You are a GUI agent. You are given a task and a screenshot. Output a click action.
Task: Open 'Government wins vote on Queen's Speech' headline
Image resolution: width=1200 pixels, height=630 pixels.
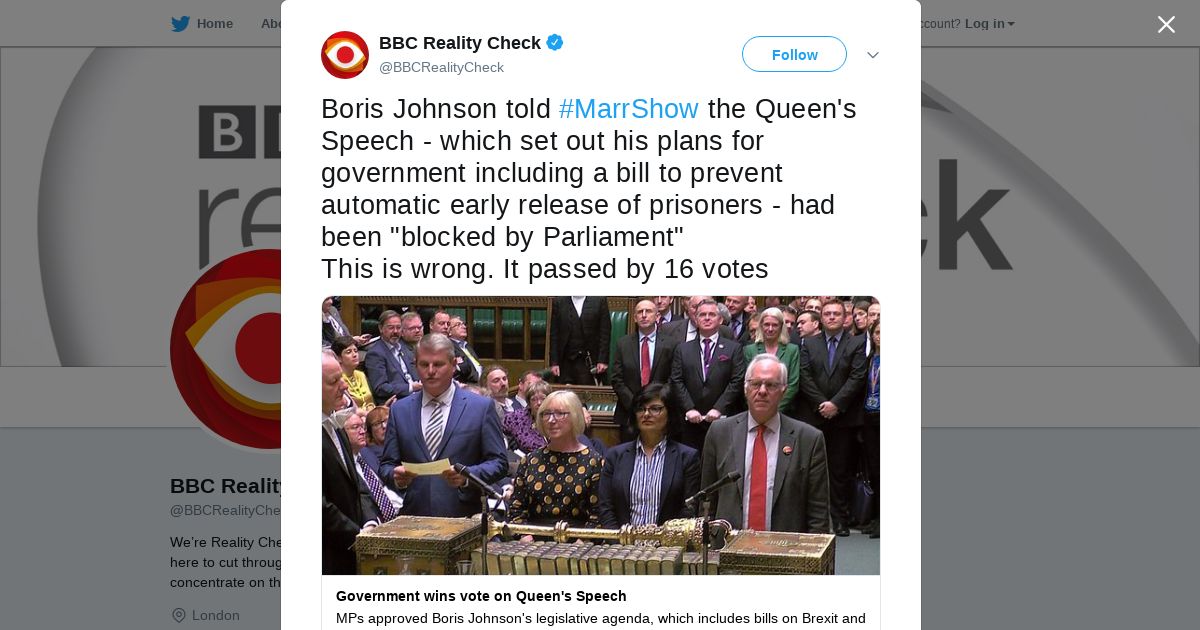pos(481,596)
